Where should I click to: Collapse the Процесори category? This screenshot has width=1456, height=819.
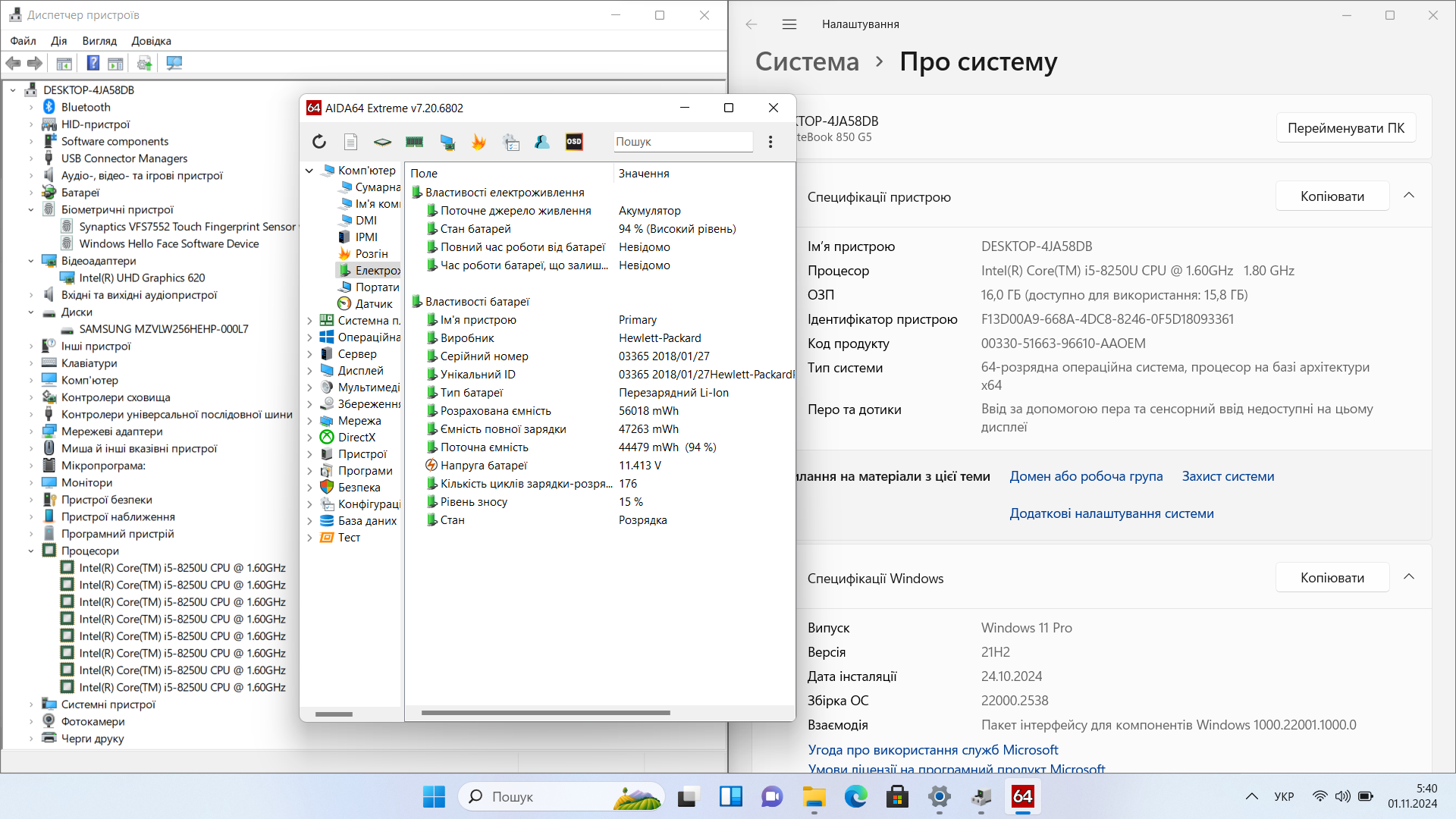click(31, 551)
